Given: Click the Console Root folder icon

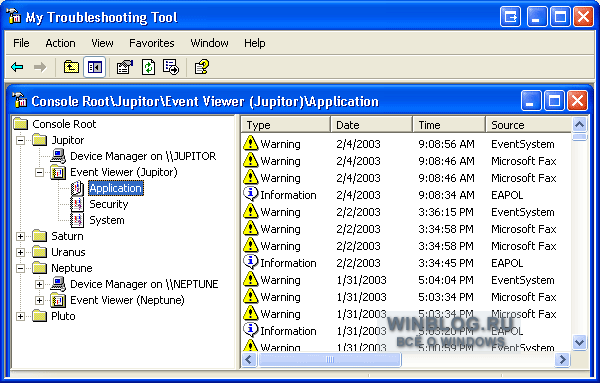Looking at the screenshot, I should coord(21,124).
